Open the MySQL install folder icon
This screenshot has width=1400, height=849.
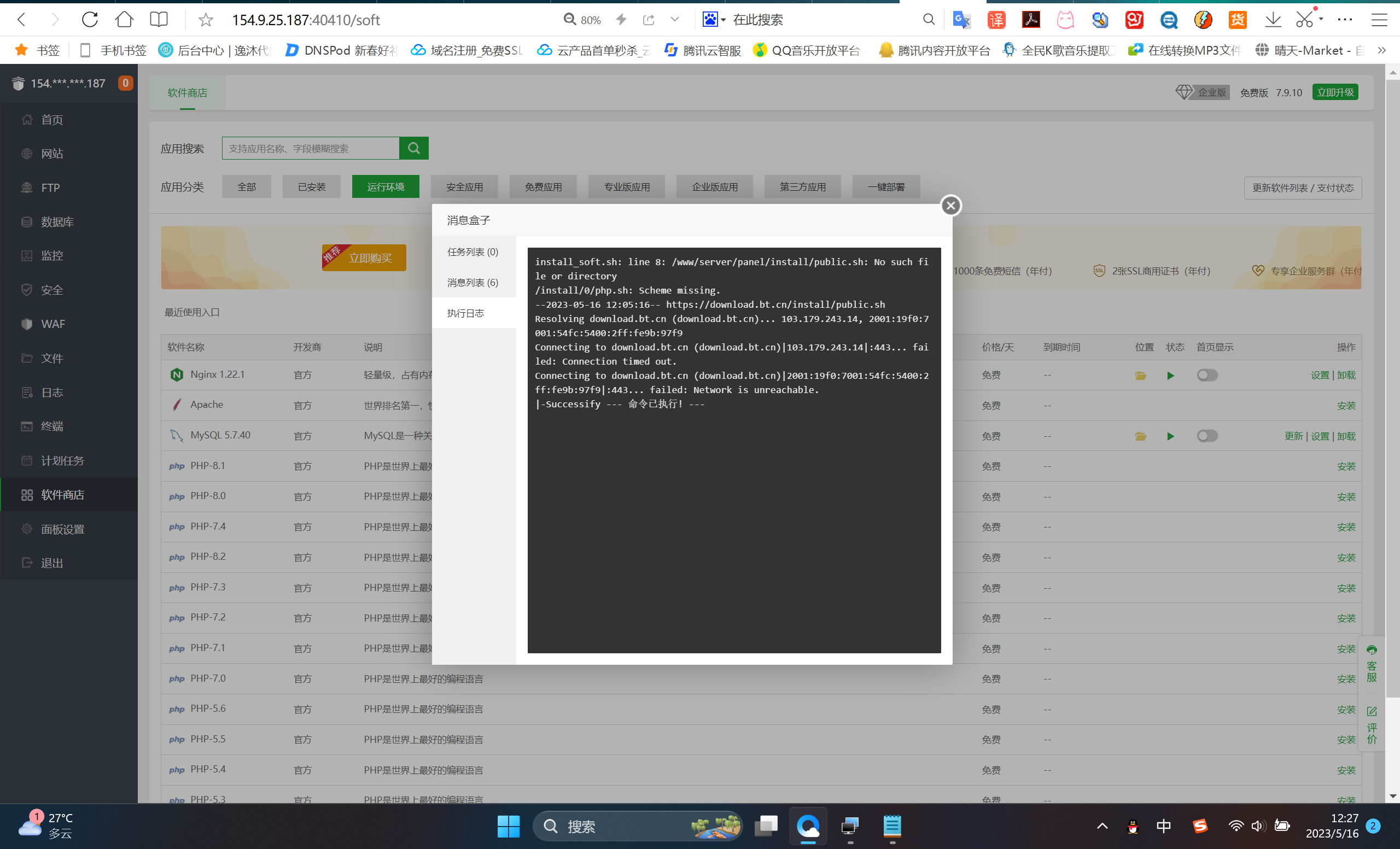coord(1140,436)
